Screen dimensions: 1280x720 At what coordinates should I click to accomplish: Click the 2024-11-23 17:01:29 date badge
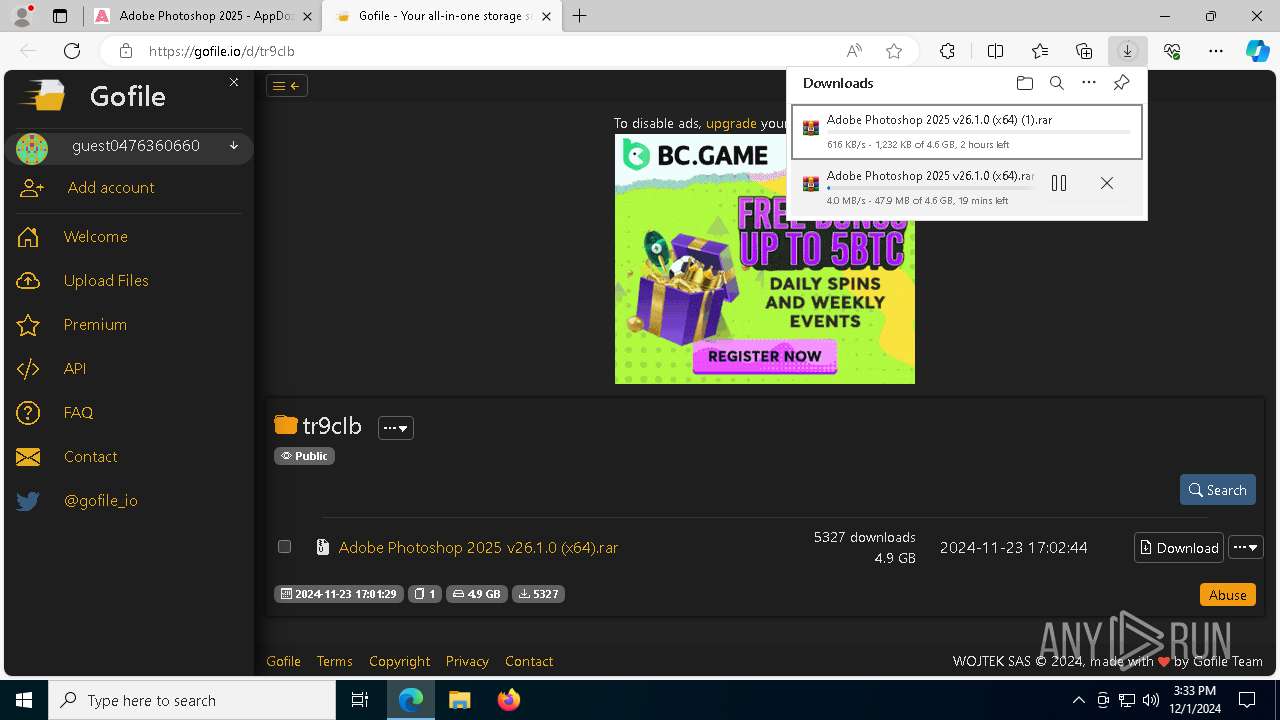(339, 594)
